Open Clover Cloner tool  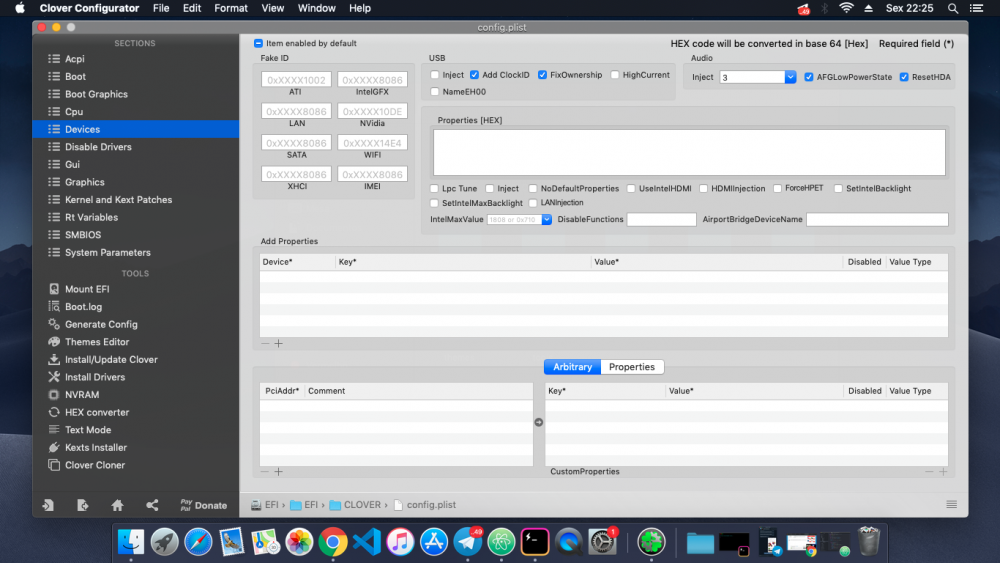(94, 465)
